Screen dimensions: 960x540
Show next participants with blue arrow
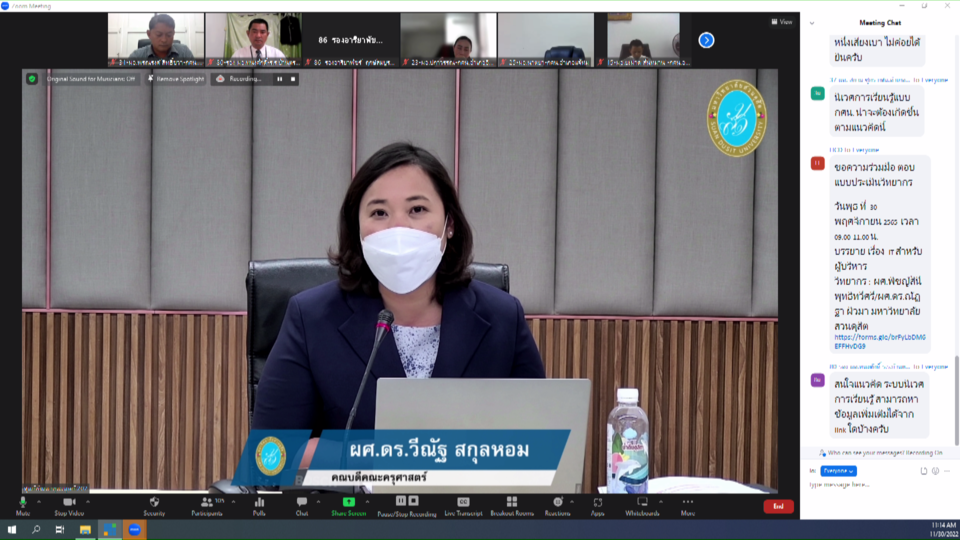click(x=706, y=40)
